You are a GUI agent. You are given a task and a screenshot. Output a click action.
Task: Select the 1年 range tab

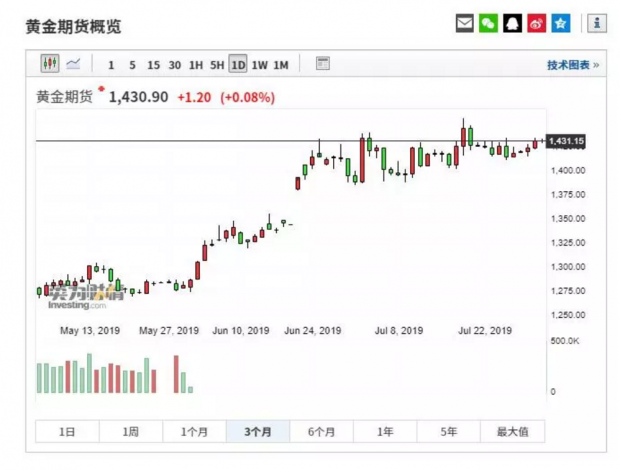pos(385,431)
